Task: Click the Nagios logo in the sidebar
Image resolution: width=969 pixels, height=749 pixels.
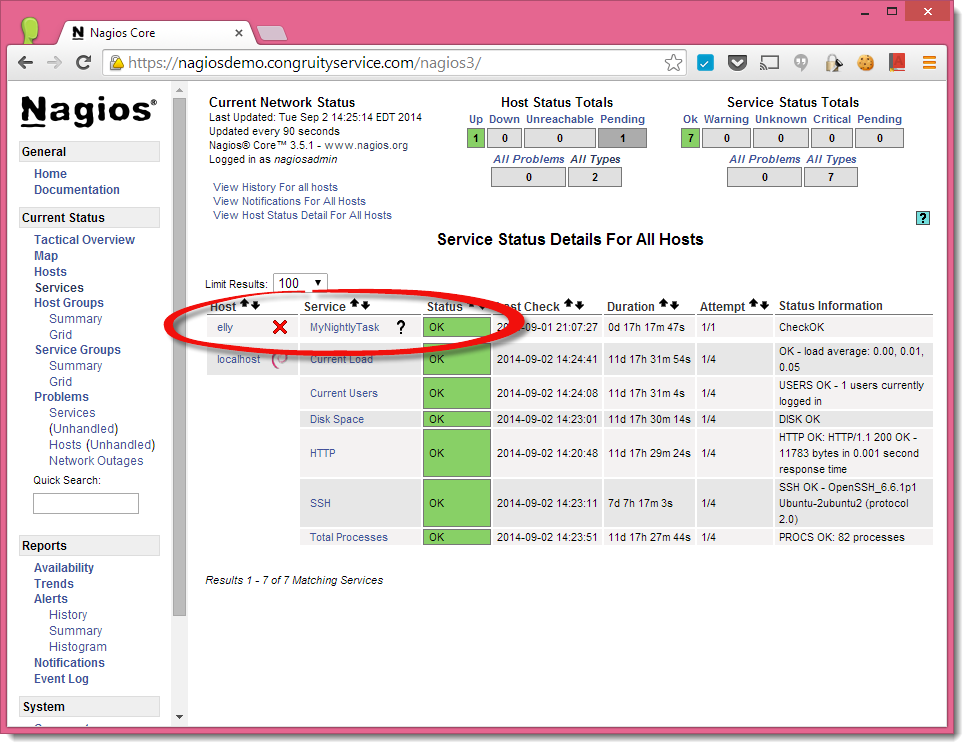Action: click(89, 111)
